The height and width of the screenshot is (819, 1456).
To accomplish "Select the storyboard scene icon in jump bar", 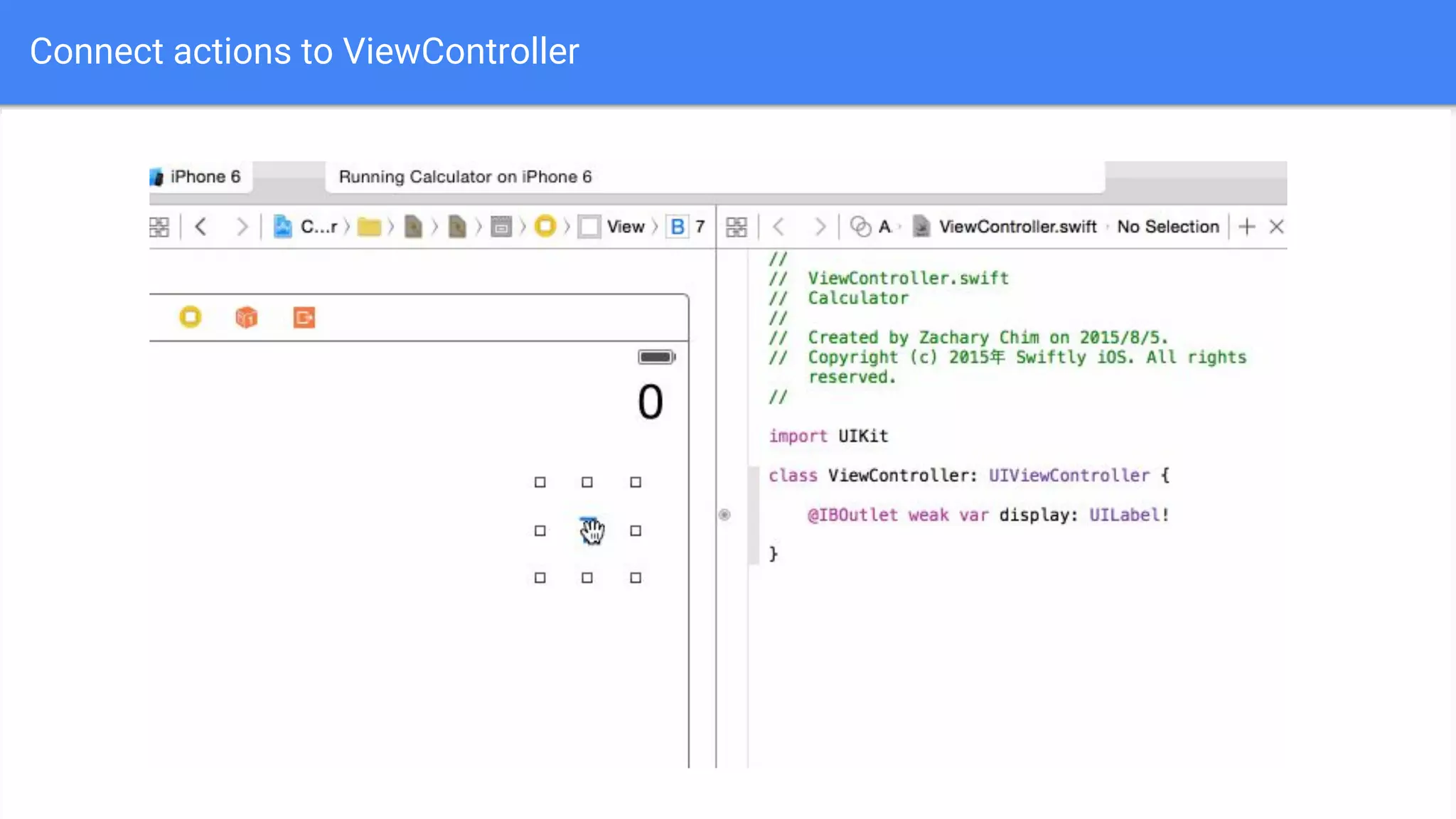I will point(501,227).
